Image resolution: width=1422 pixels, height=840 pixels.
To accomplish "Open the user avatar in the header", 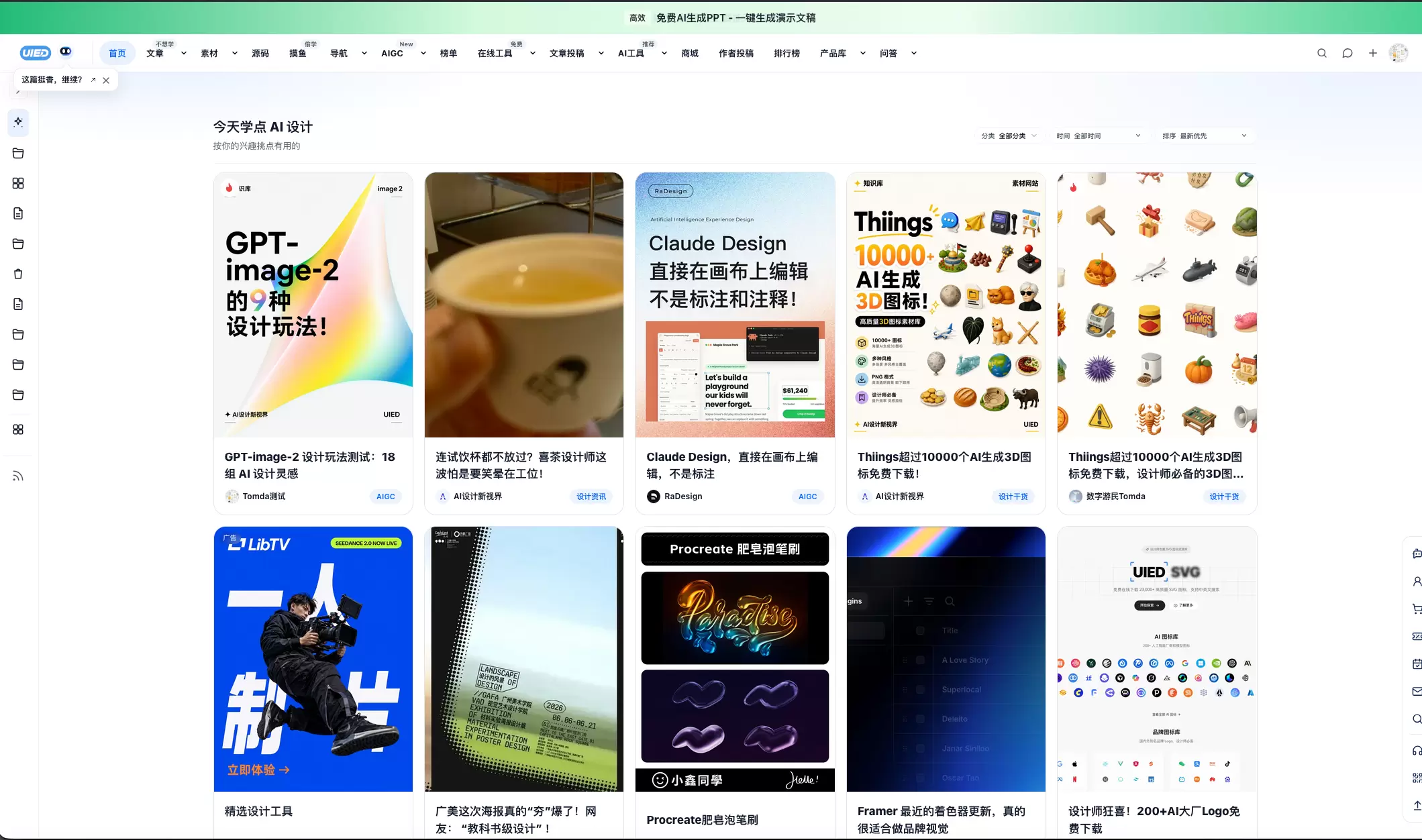I will point(1399,53).
